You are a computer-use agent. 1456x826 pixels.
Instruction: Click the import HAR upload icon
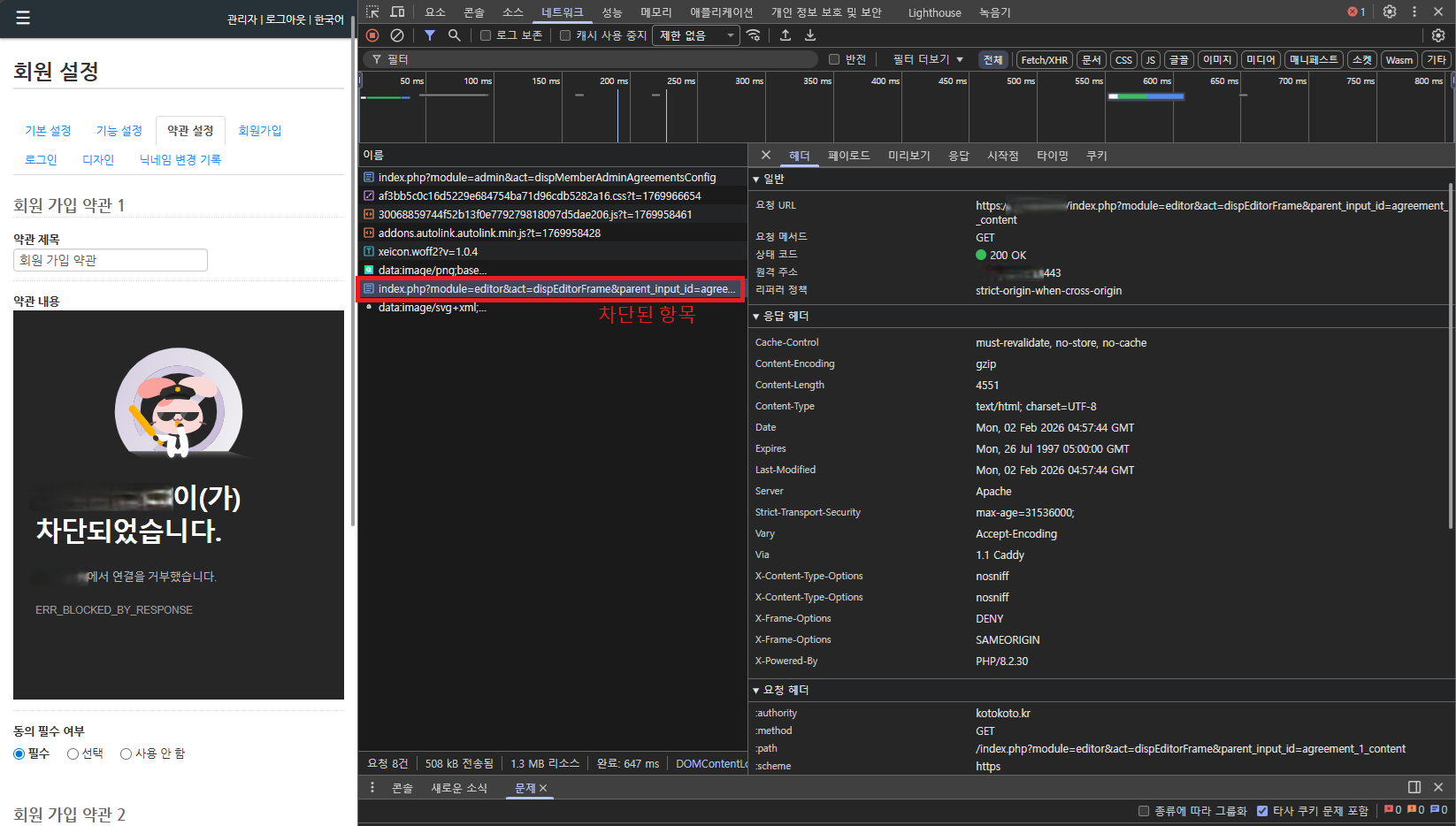coord(785,35)
